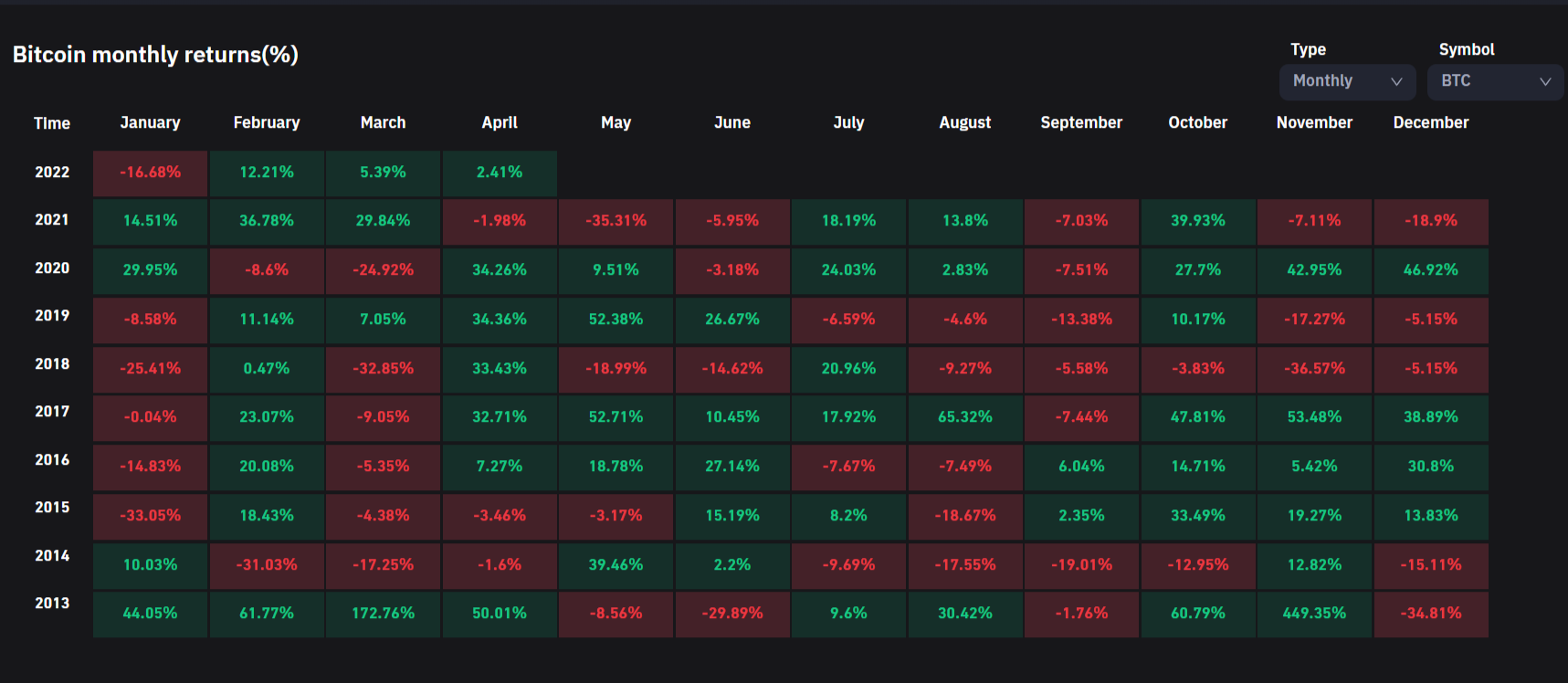
Task: Select the -35.31% May 2021 cell
Action: tap(616, 221)
